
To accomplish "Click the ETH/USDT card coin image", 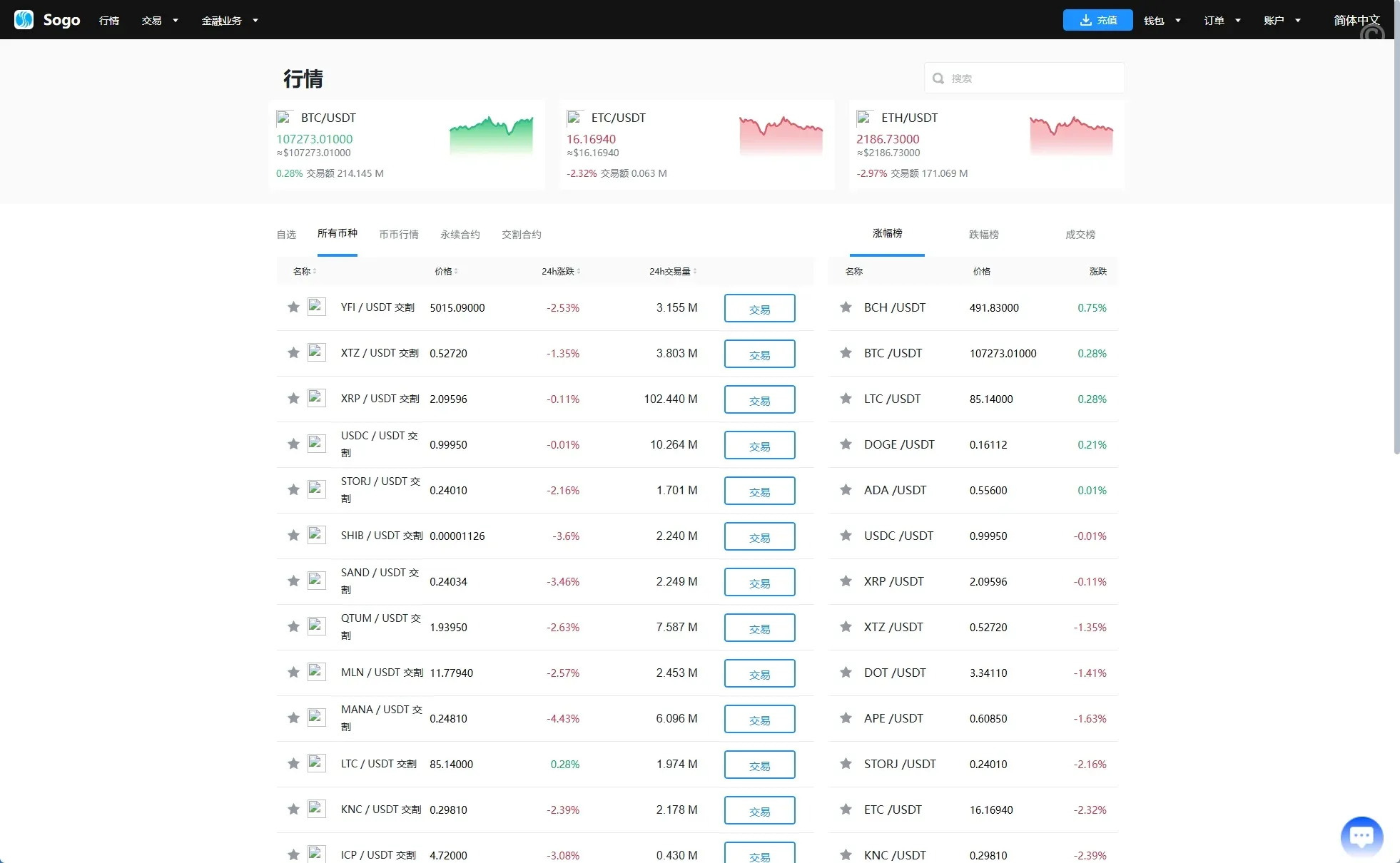I will (x=865, y=118).
